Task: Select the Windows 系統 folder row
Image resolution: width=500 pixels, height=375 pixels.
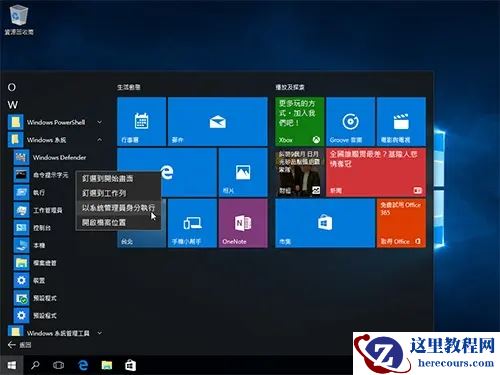Action: [x=55, y=140]
